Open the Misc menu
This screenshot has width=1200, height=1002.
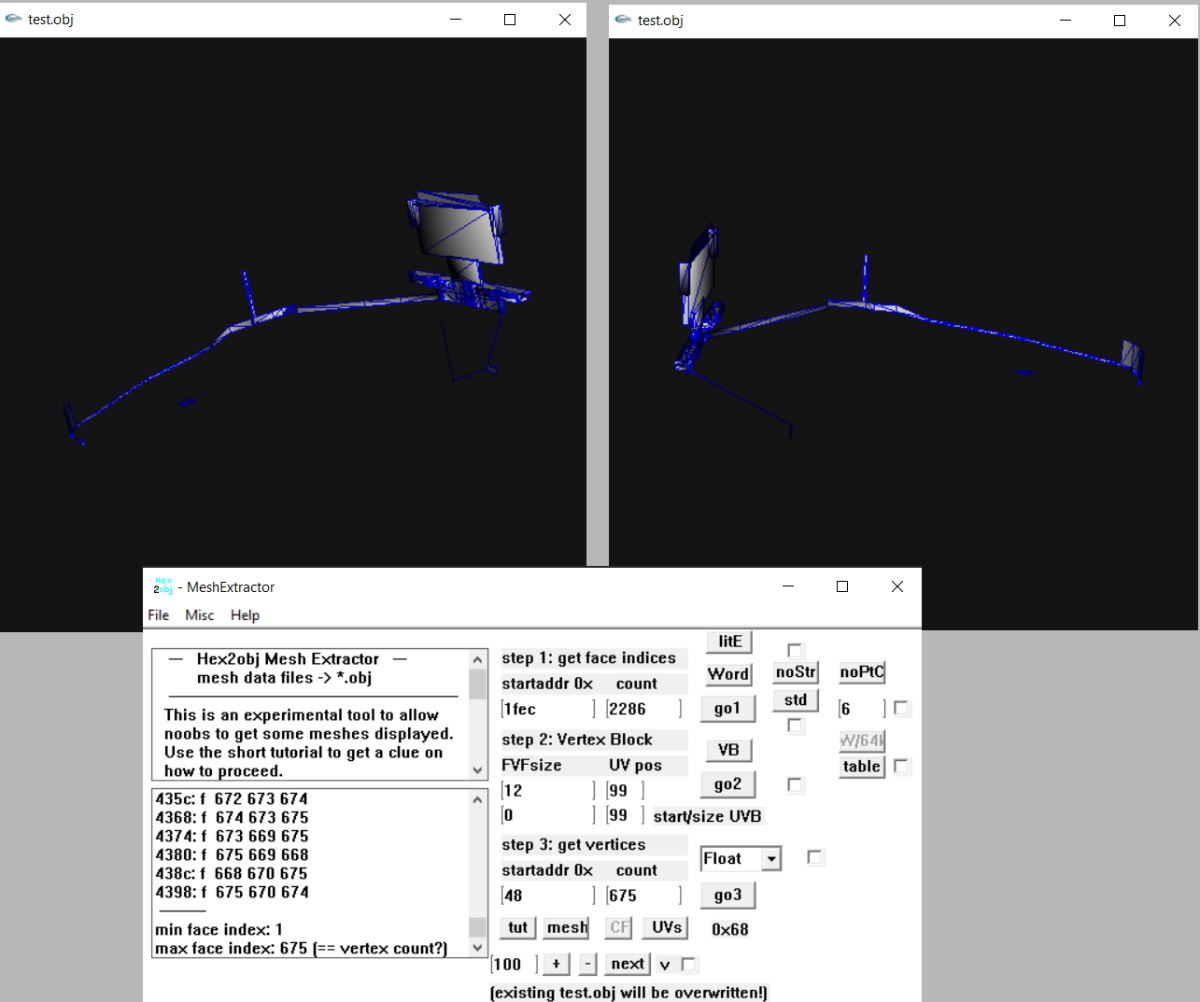click(199, 615)
